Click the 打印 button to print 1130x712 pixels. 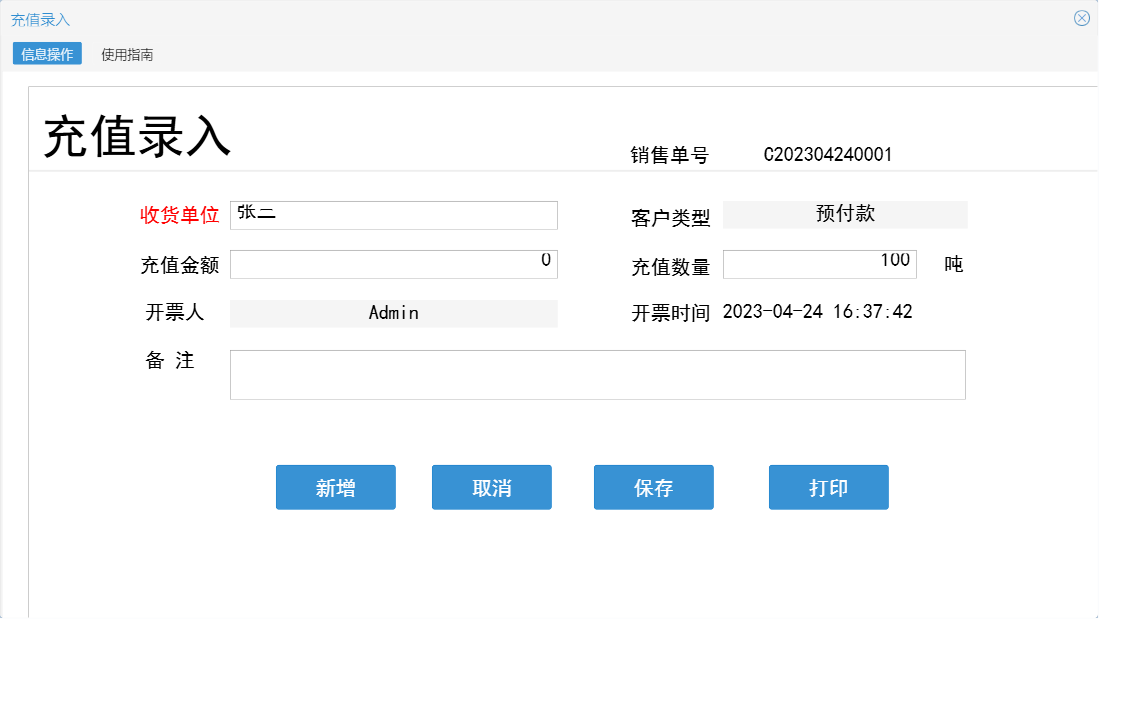click(828, 487)
